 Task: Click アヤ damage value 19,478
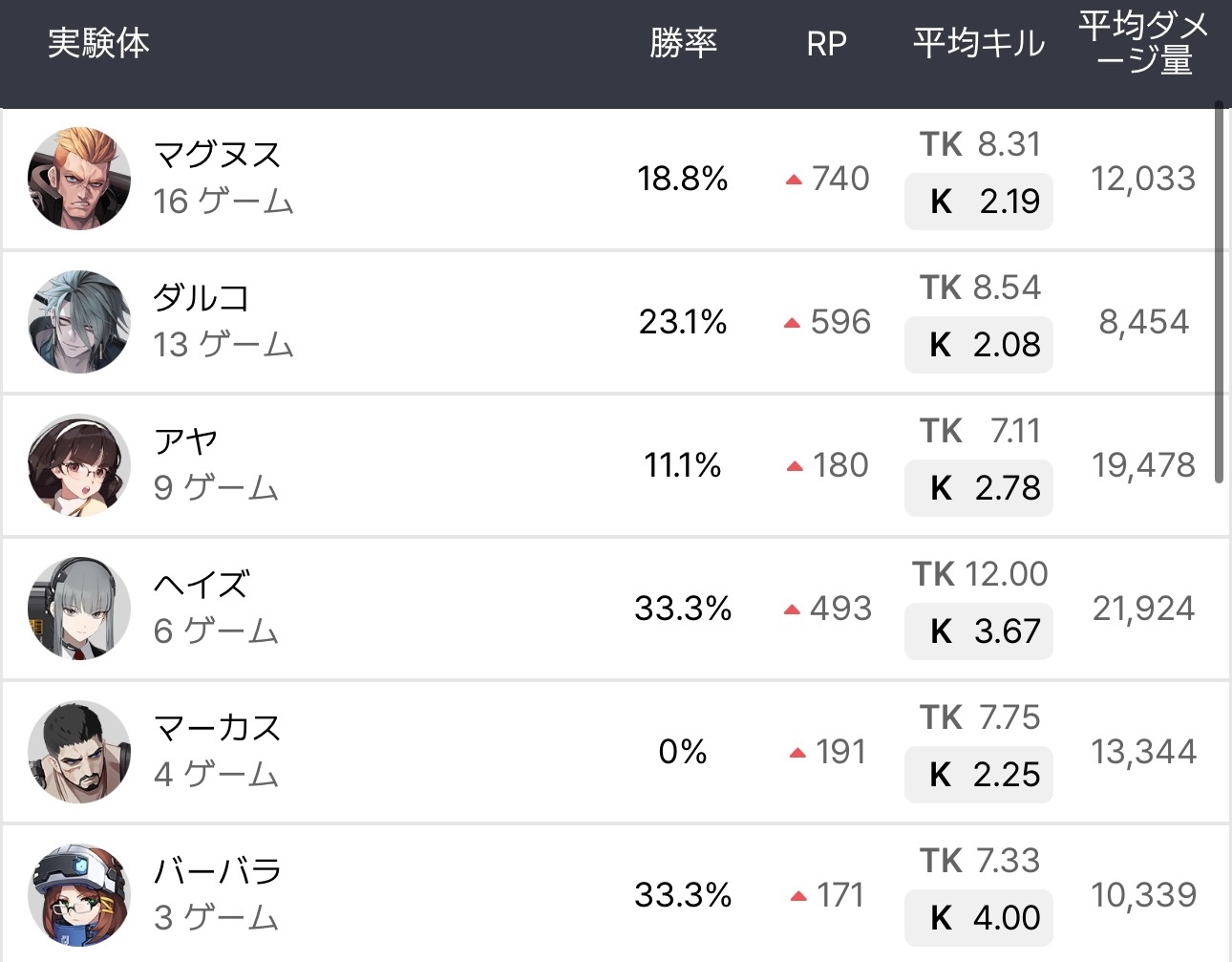1143,465
